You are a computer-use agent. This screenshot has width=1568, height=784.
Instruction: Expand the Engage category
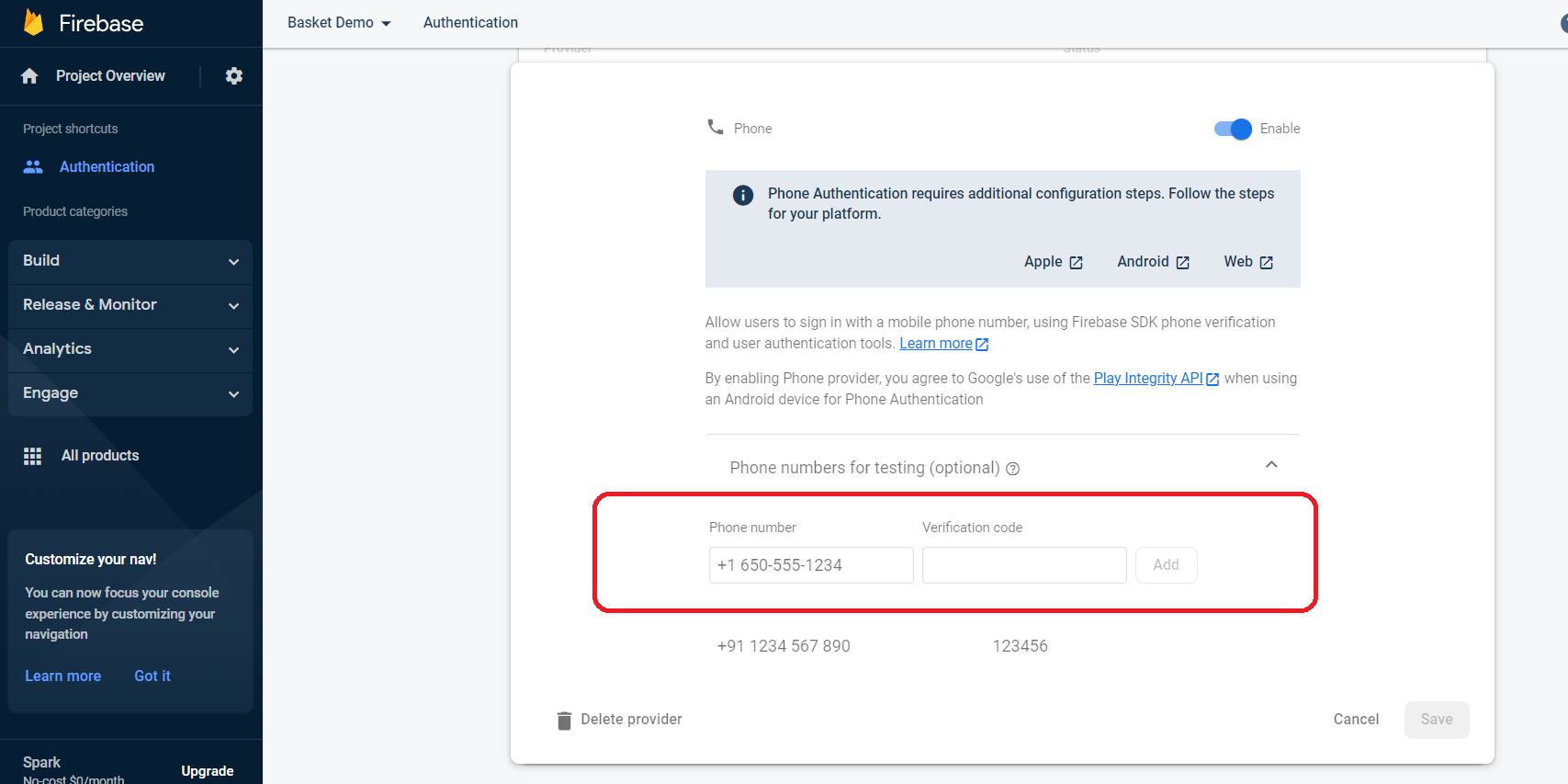pos(130,393)
